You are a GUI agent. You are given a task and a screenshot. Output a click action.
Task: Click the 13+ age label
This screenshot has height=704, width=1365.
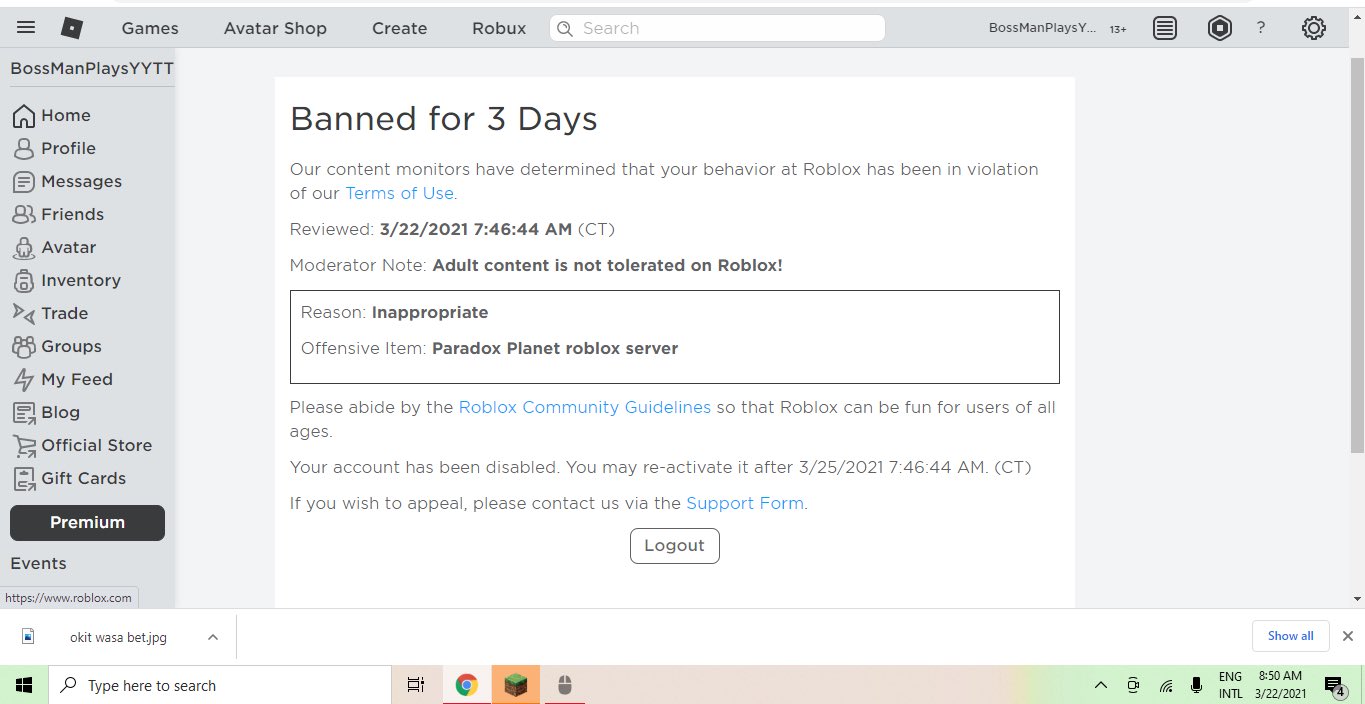(1118, 30)
